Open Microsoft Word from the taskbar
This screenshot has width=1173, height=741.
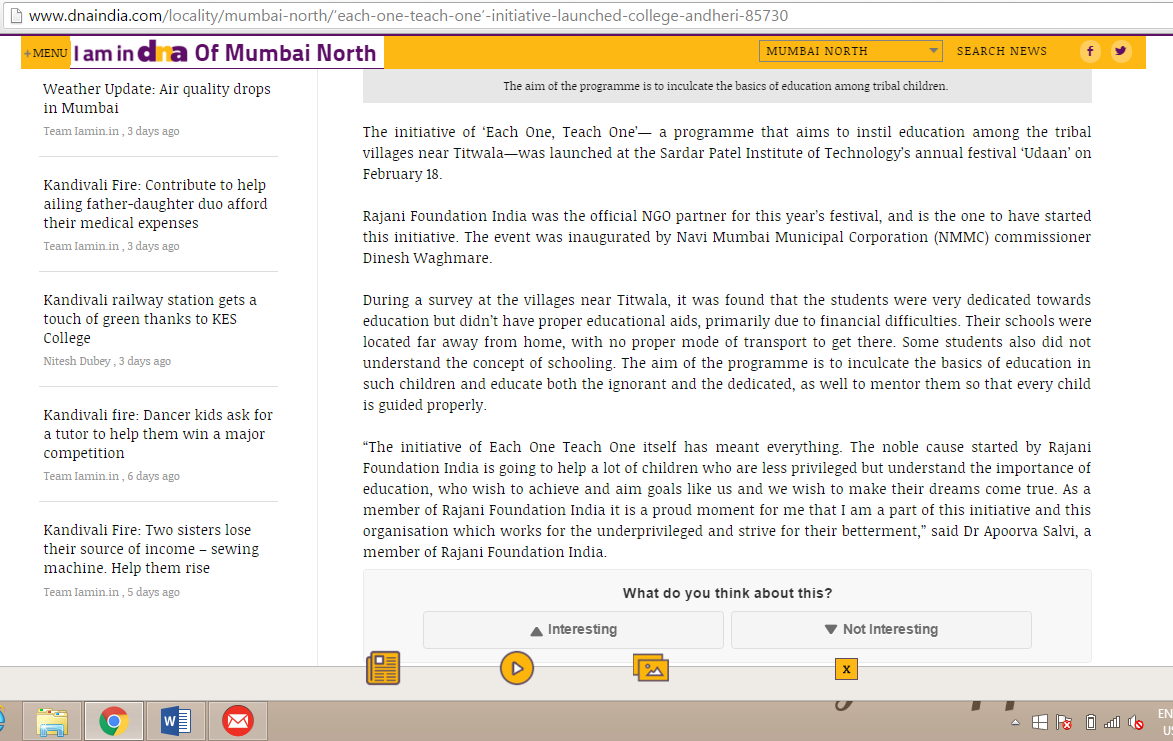(x=176, y=722)
